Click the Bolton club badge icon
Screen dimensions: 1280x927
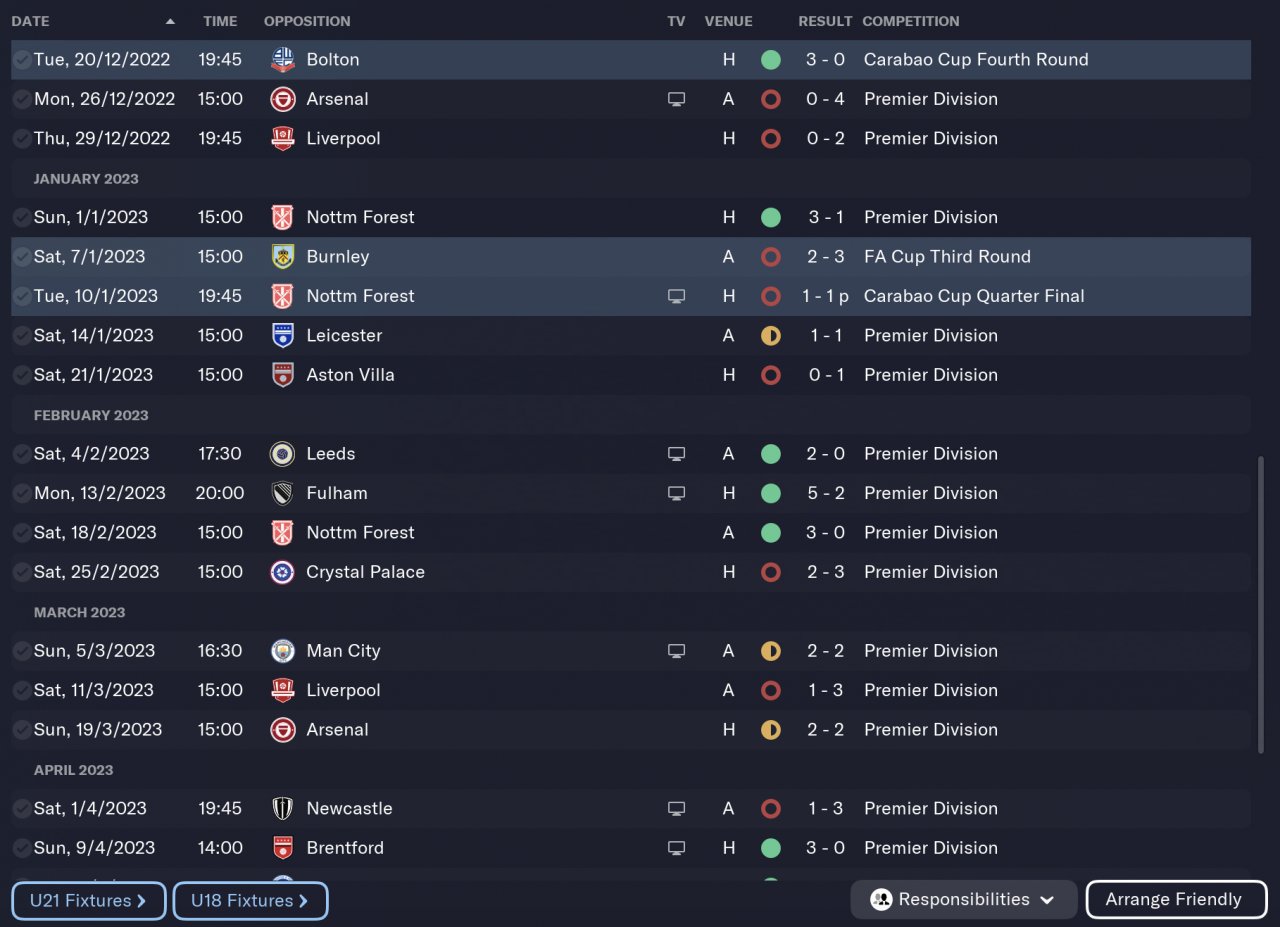283,60
